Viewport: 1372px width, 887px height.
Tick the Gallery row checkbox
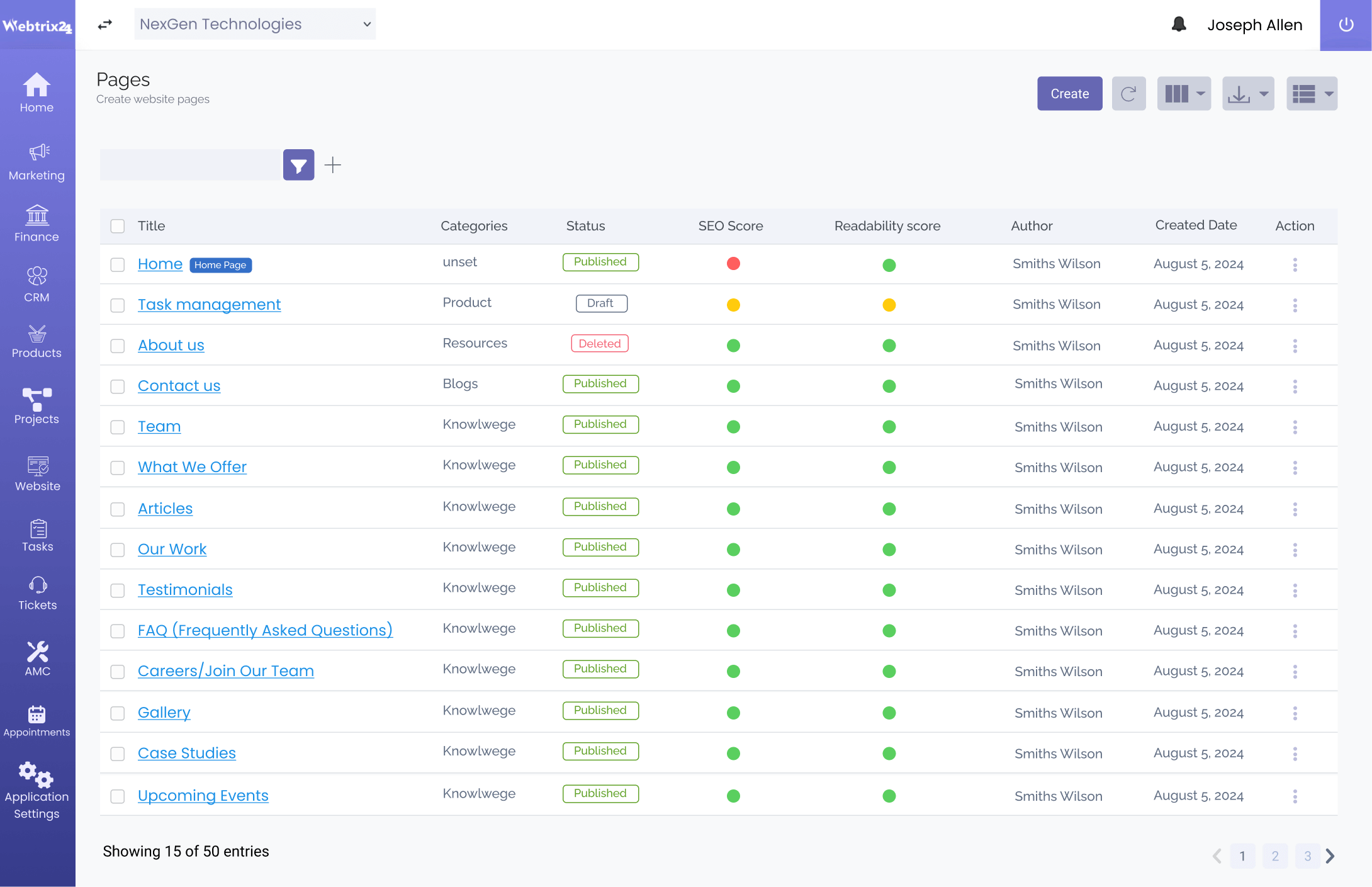118,713
